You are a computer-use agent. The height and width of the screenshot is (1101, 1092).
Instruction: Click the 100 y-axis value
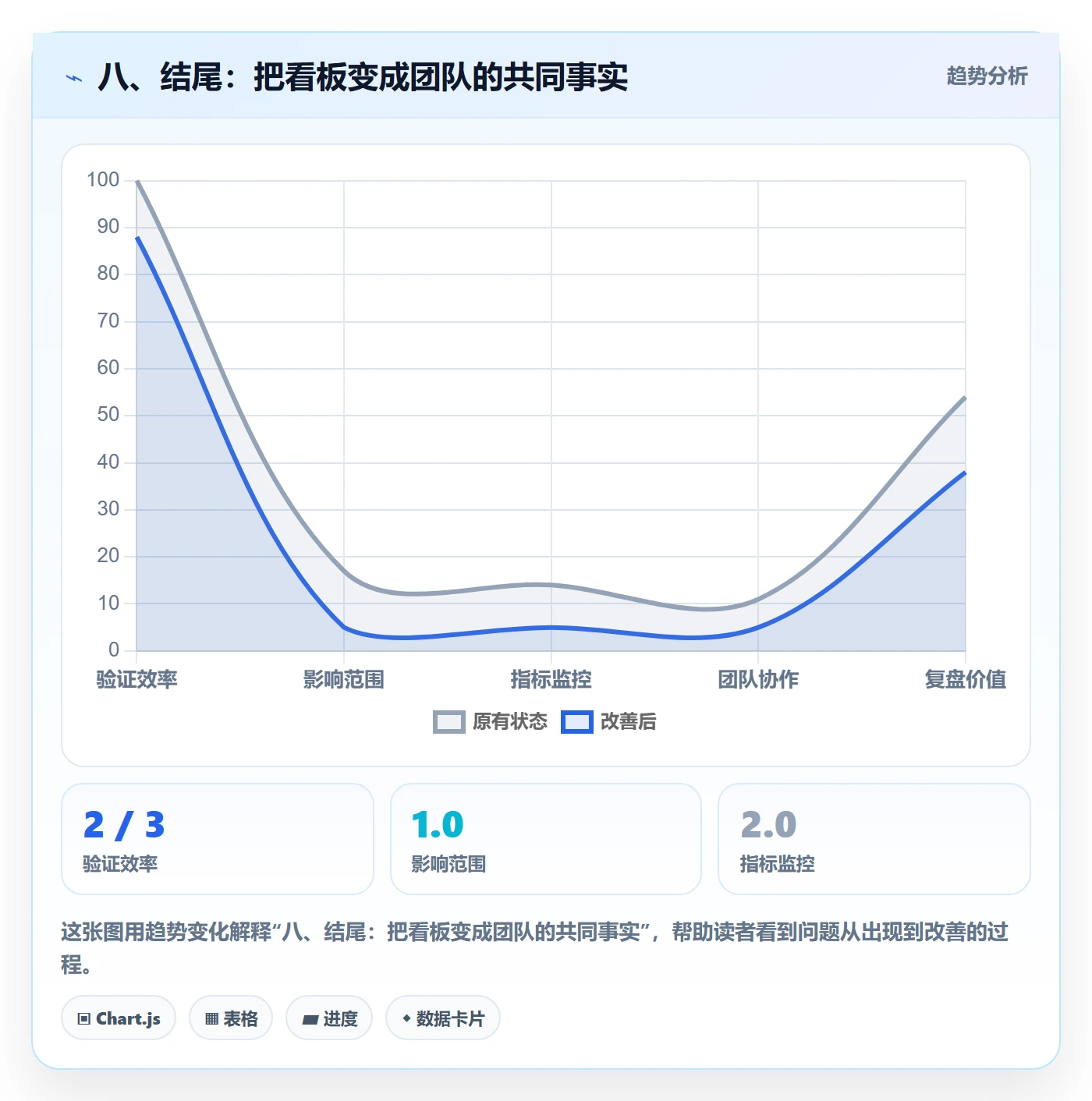pos(103,180)
